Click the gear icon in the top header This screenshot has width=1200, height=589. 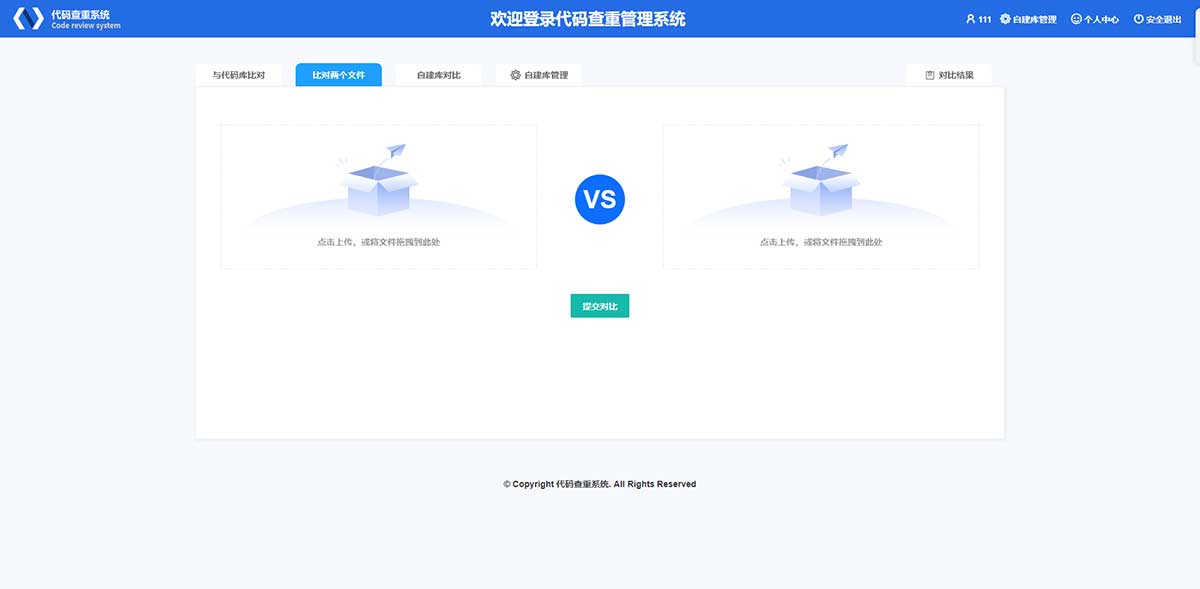1005,19
